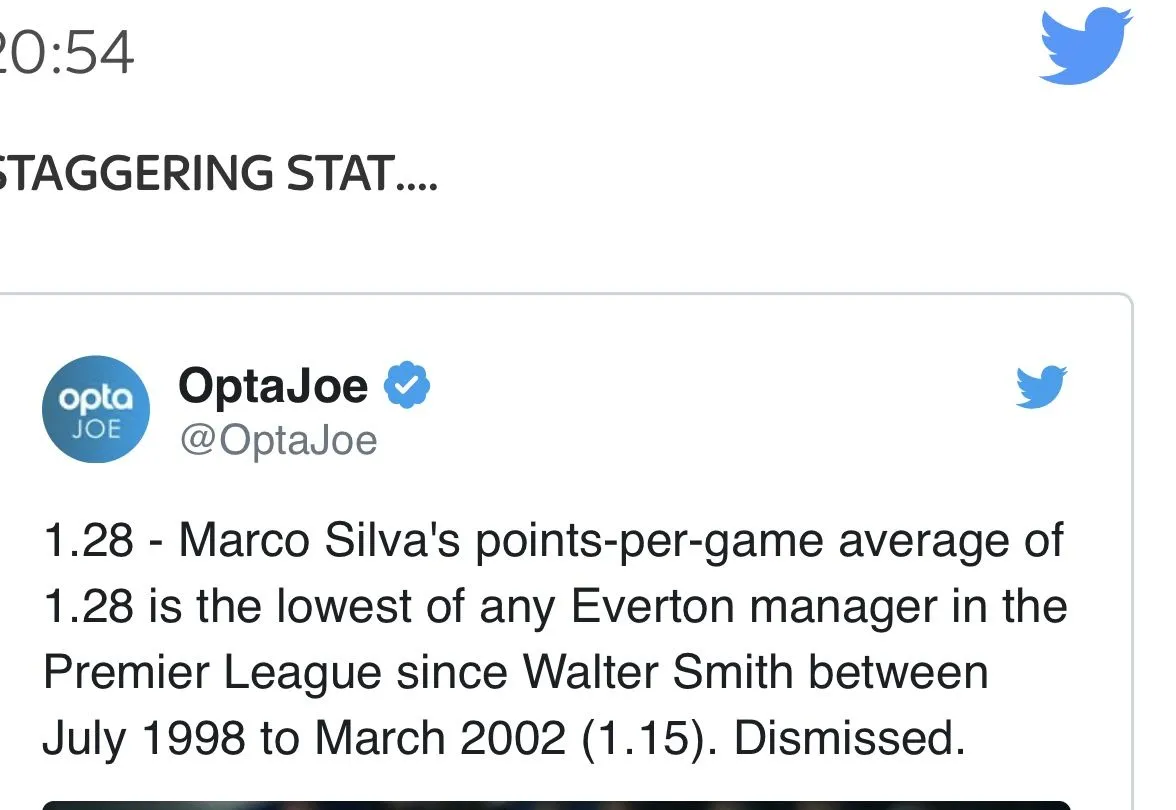Select the STAGGERING STAT headline
This screenshot has height=810, width=1176.
(x=218, y=173)
